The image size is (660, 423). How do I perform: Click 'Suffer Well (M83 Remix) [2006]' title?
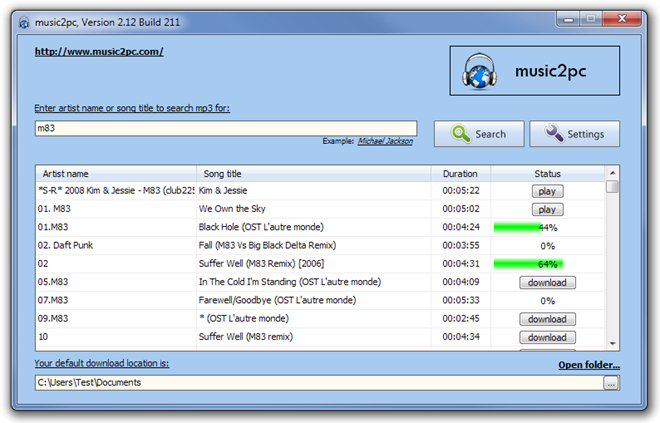point(261,264)
